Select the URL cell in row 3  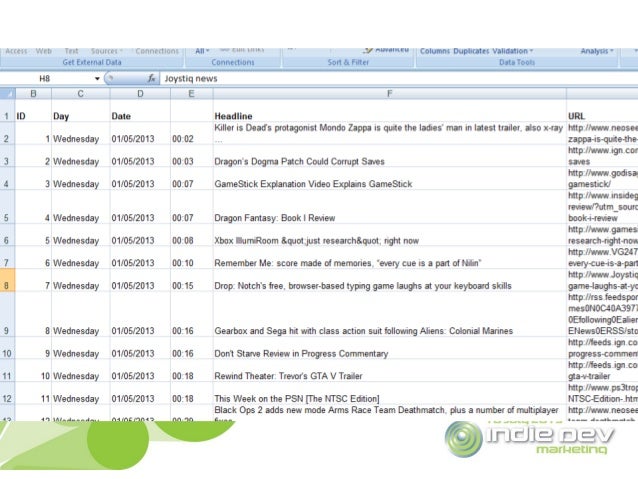(x=602, y=156)
